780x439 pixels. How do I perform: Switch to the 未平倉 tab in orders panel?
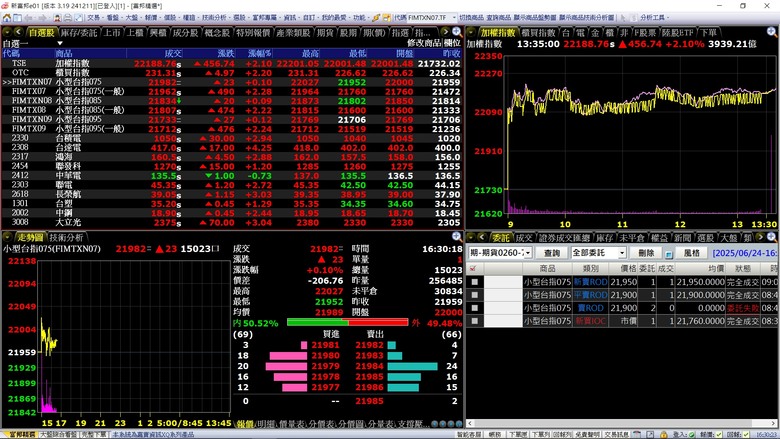click(x=633, y=238)
